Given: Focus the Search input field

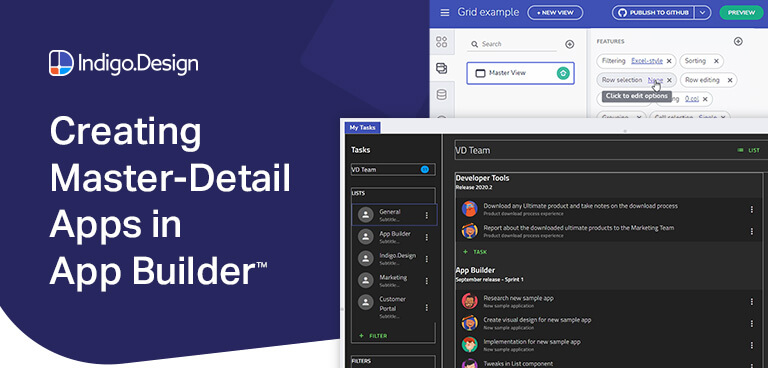Looking at the screenshot, I should coord(511,44).
